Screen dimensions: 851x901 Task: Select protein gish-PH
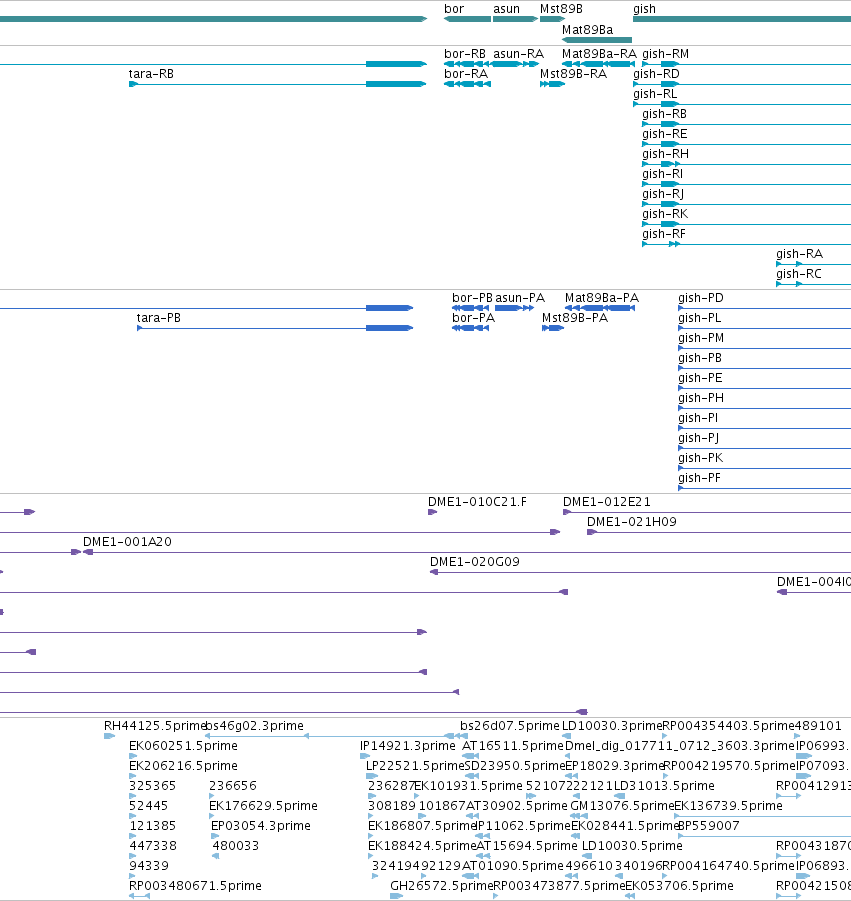coord(701,398)
